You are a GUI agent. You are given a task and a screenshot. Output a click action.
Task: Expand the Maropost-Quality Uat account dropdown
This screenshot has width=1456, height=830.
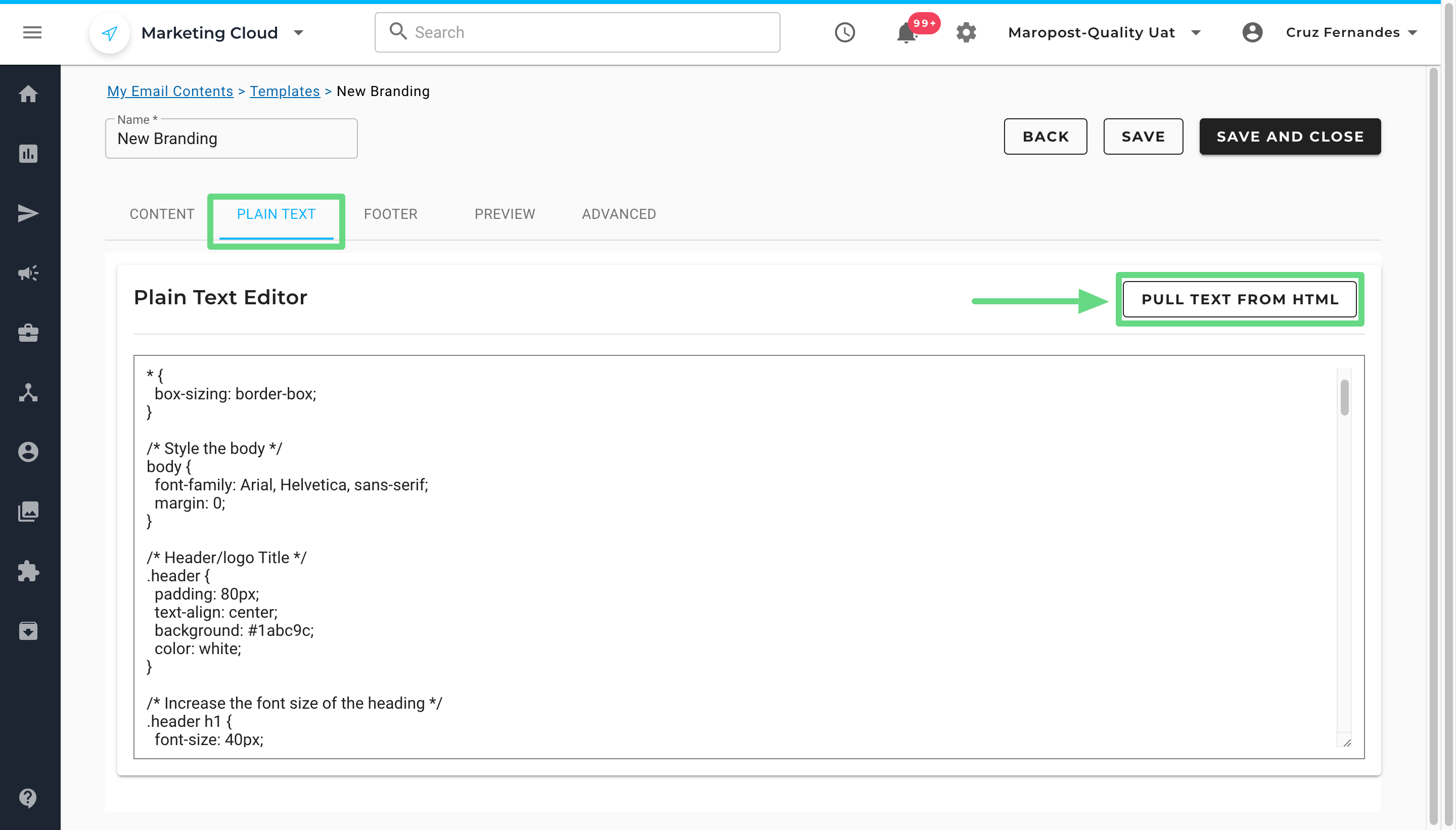pos(1196,32)
